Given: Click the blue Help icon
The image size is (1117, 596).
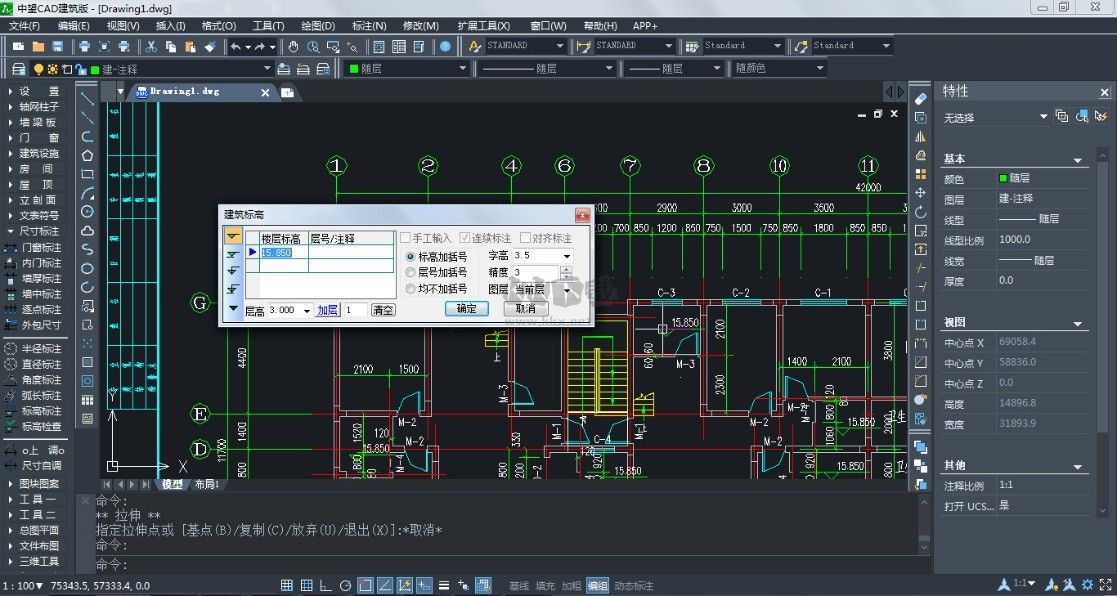Looking at the screenshot, I should (x=445, y=46).
